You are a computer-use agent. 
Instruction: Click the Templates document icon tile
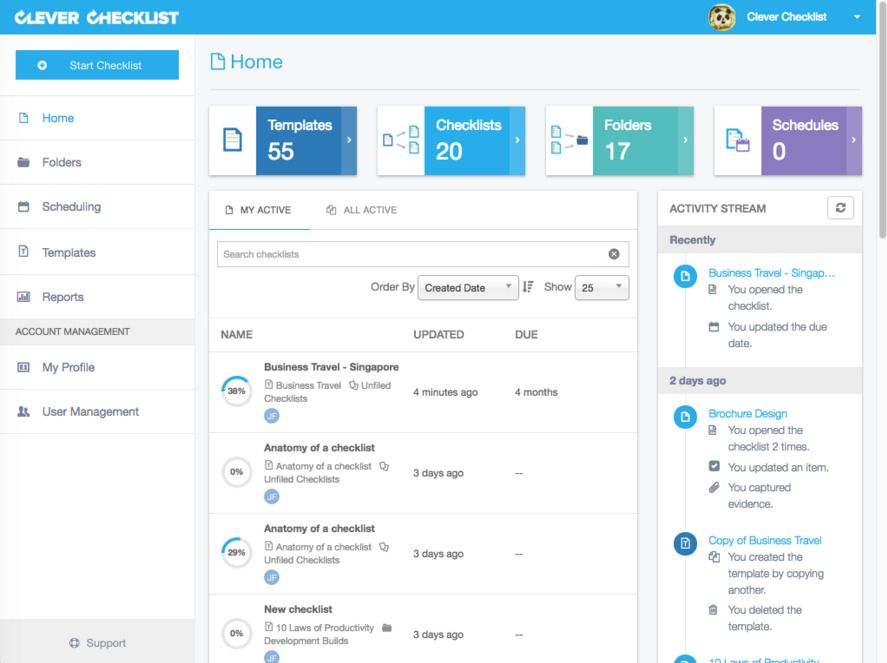[232, 141]
